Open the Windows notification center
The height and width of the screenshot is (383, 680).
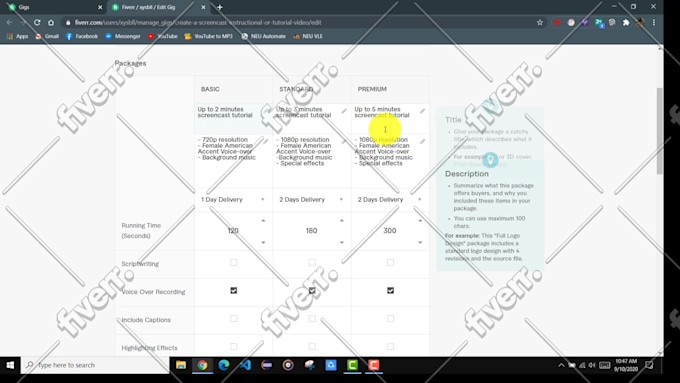[649, 365]
